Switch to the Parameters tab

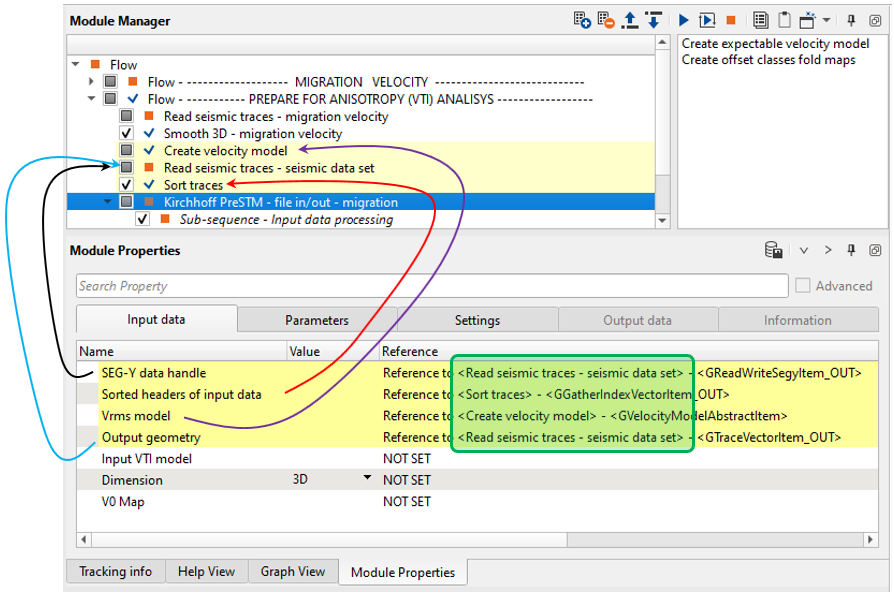pos(317,320)
